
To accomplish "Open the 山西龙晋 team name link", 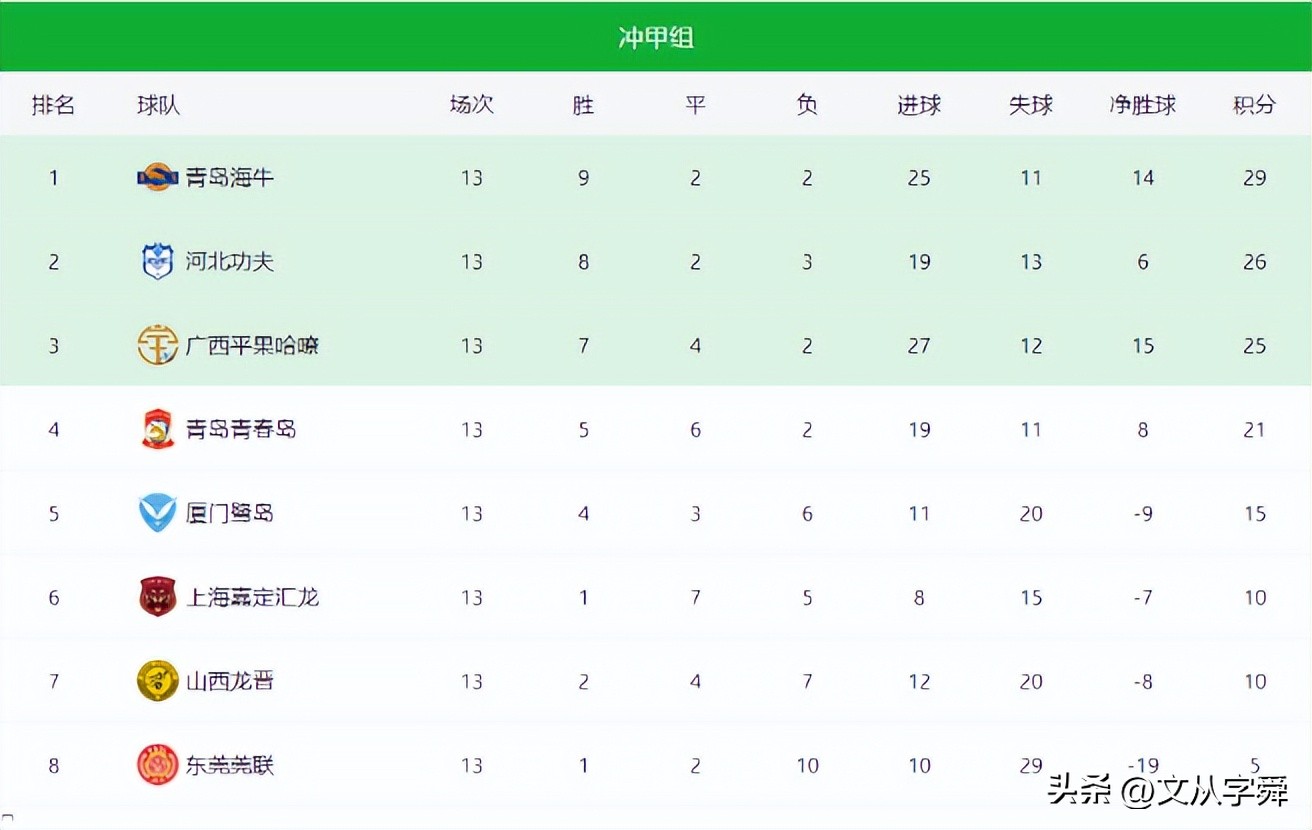I will [x=229, y=682].
